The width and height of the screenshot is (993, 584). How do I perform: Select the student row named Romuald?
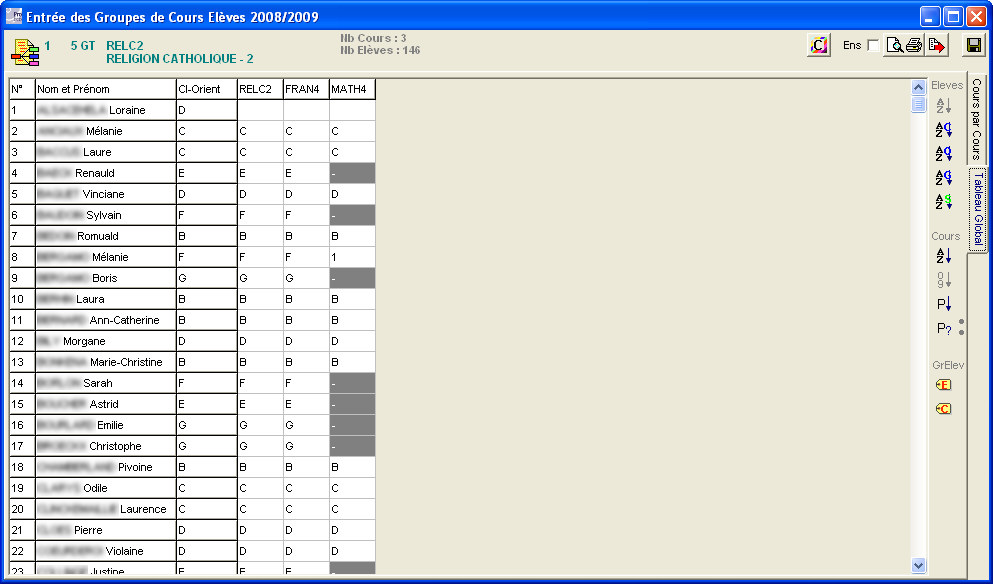click(x=193, y=236)
